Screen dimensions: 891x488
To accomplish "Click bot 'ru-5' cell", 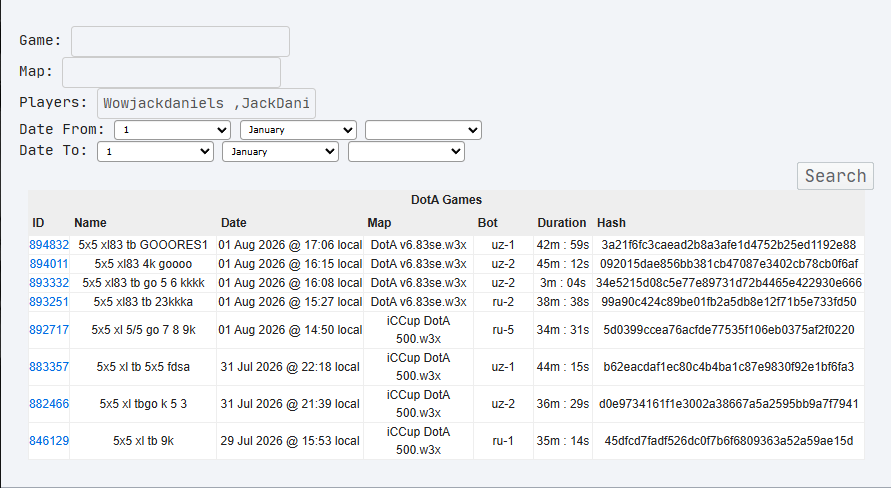I will click(x=503, y=330).
